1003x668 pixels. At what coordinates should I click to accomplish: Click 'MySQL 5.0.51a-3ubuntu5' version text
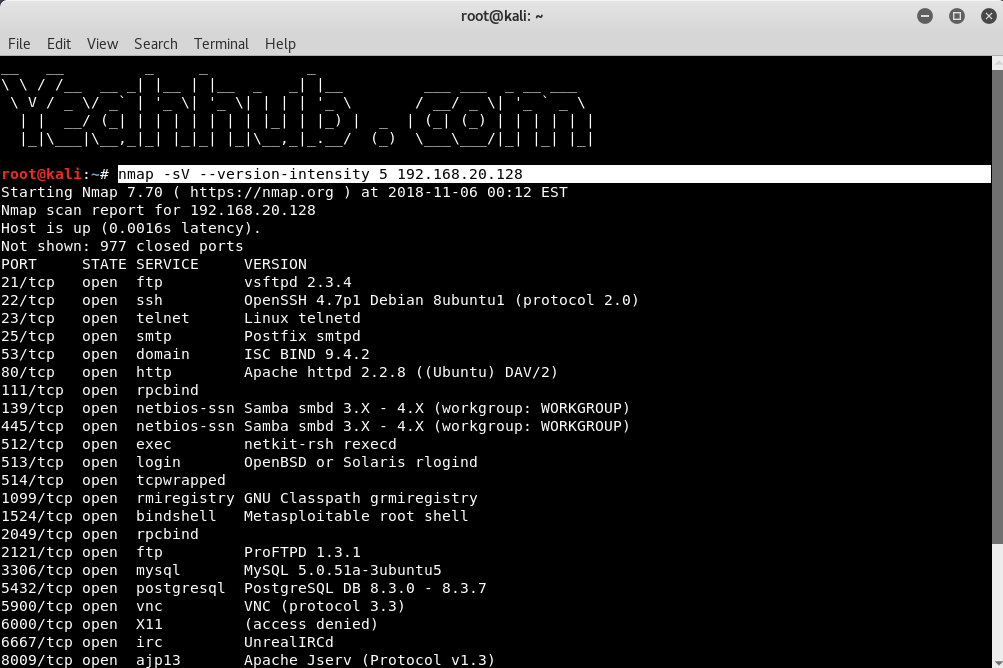pyautogui.click(x=343, y=569)
